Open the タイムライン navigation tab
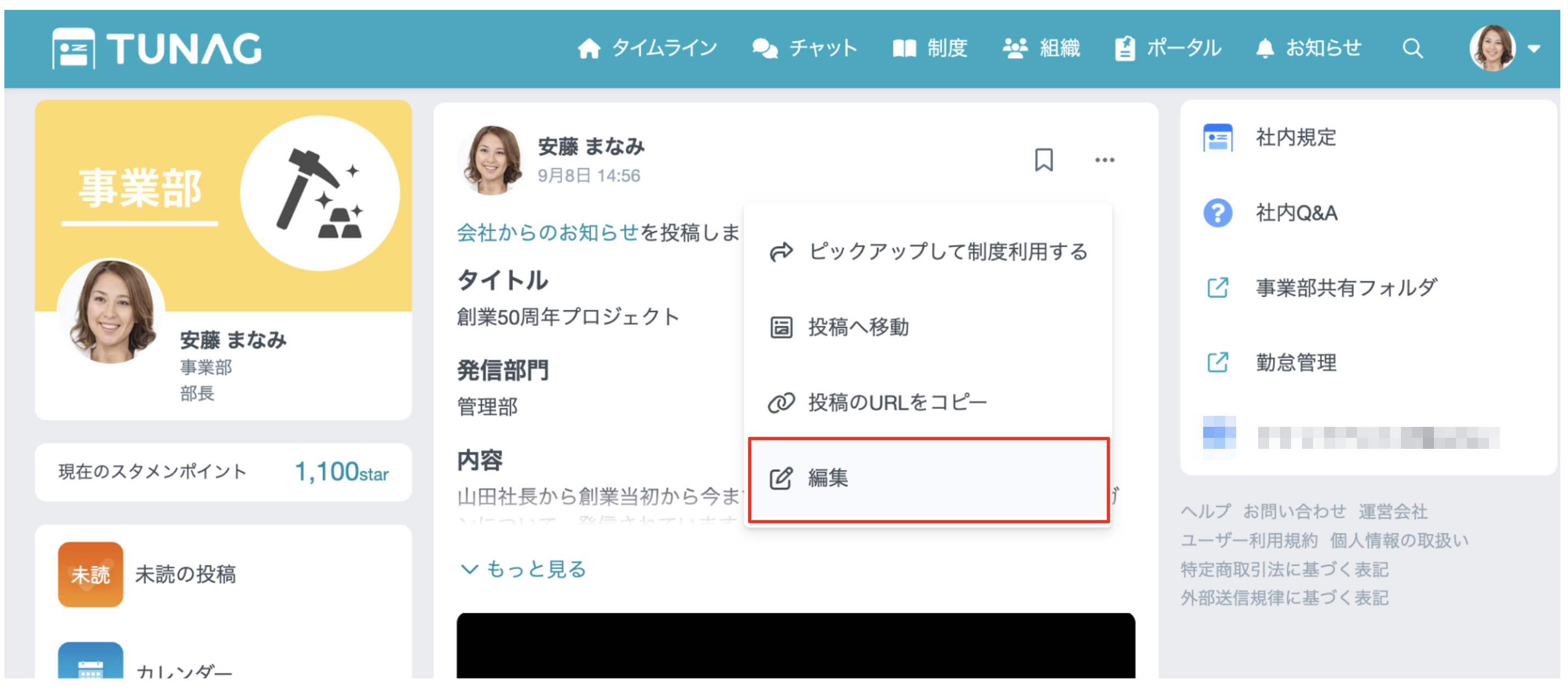The width and height of the screenshot is (1568, 690). pos(648,48)
